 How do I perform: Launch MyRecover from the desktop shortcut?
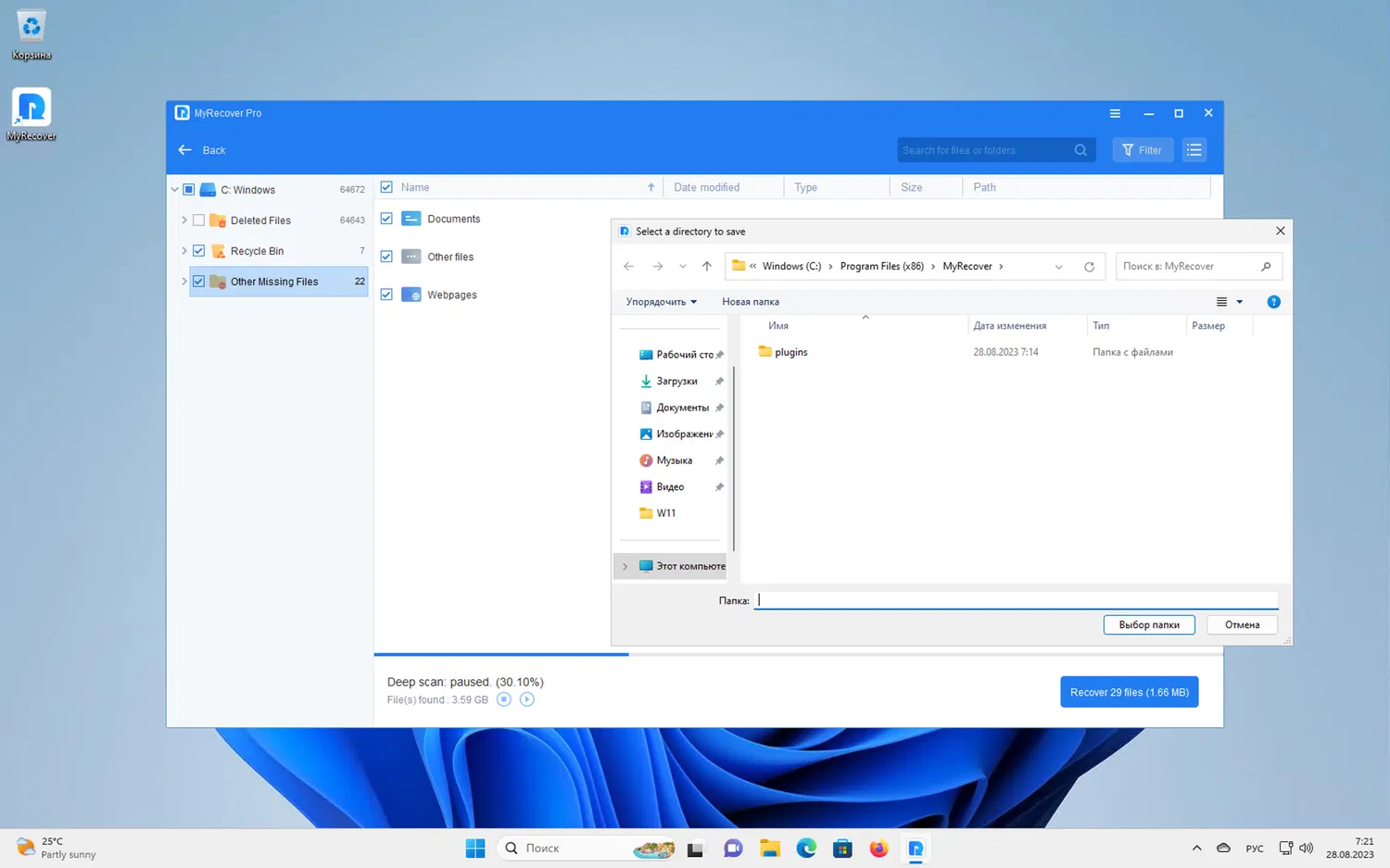point(31,105)
